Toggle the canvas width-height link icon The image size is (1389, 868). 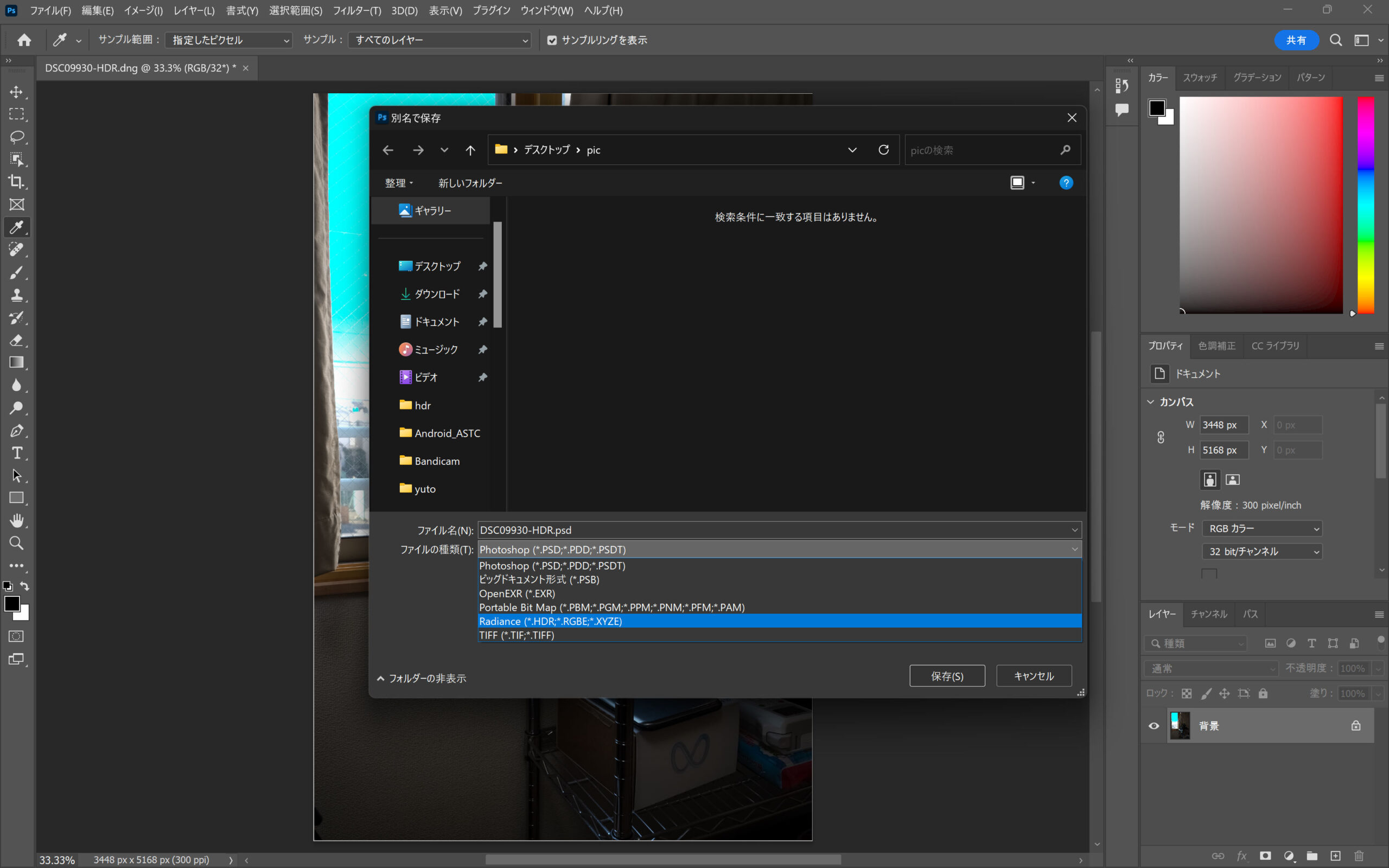tap(1161, 437)
